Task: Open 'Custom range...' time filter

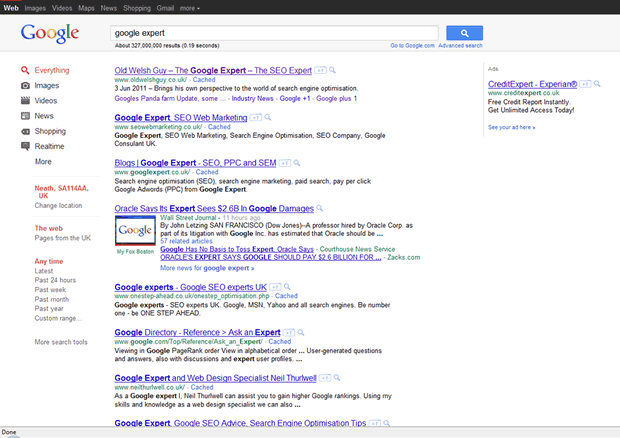Action: [58, 318]
